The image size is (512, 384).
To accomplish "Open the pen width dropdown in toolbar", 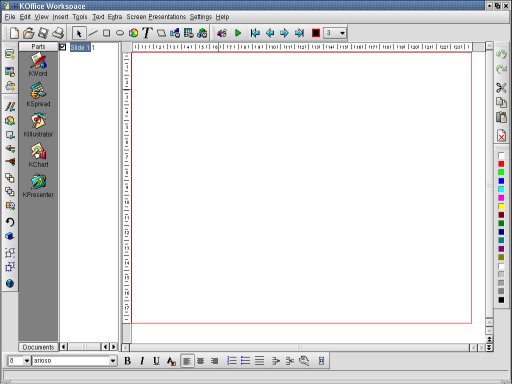I will [x=335, y=33].
